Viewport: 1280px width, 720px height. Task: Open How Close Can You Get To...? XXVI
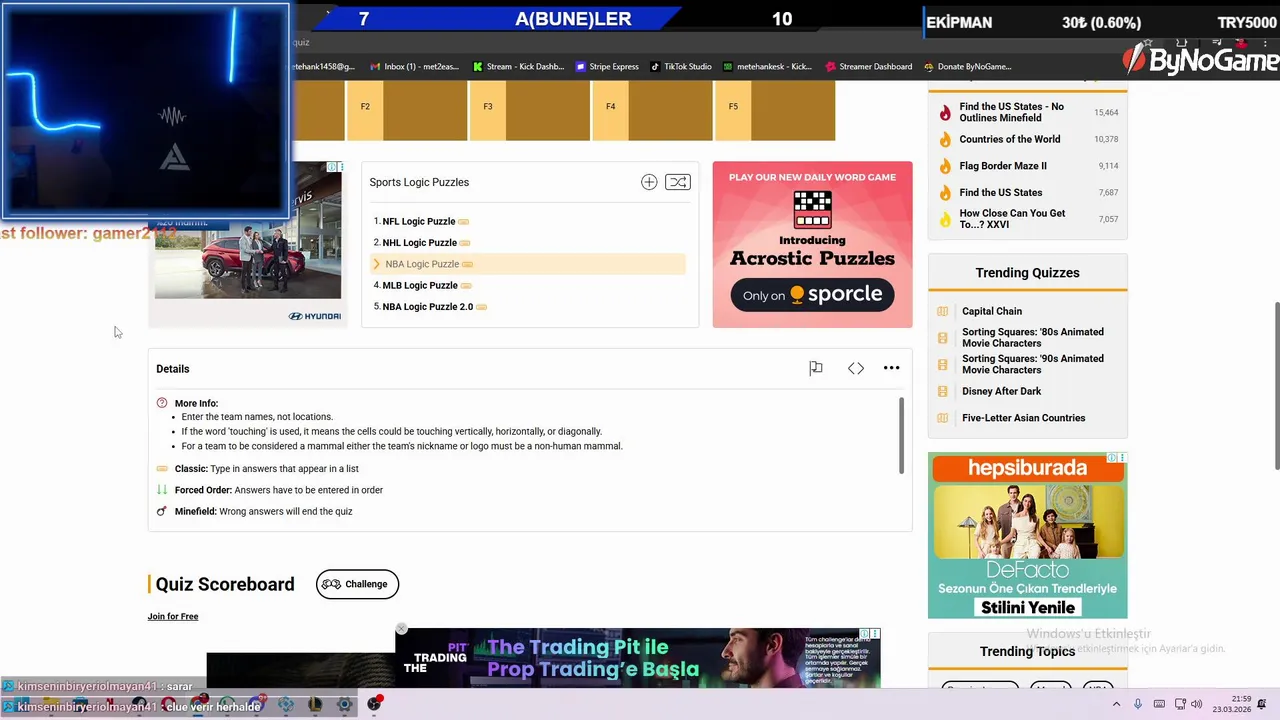(x=1012, y=219)
